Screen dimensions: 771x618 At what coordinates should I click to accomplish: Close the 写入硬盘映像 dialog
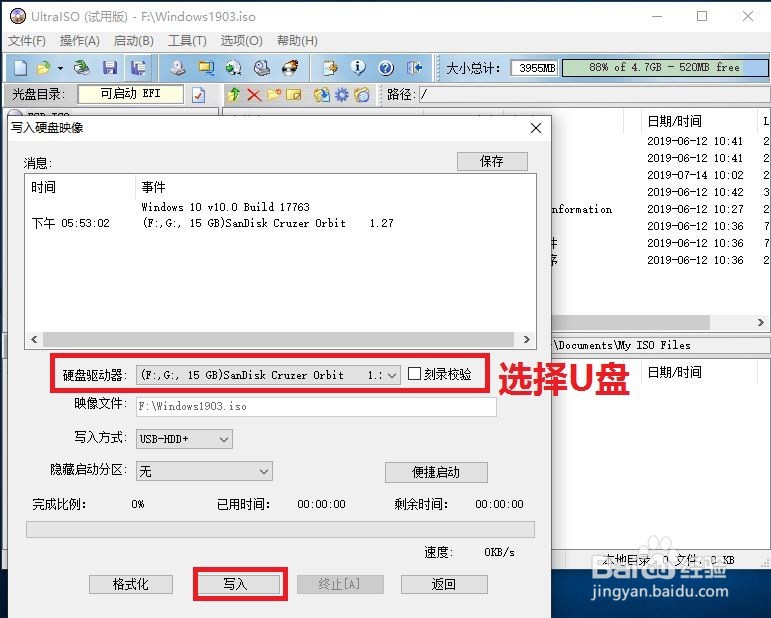click(536, 128)
